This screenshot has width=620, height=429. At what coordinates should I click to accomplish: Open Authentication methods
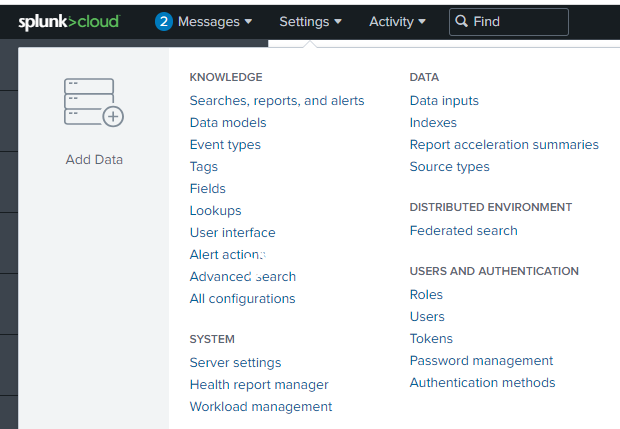(482, 383)
